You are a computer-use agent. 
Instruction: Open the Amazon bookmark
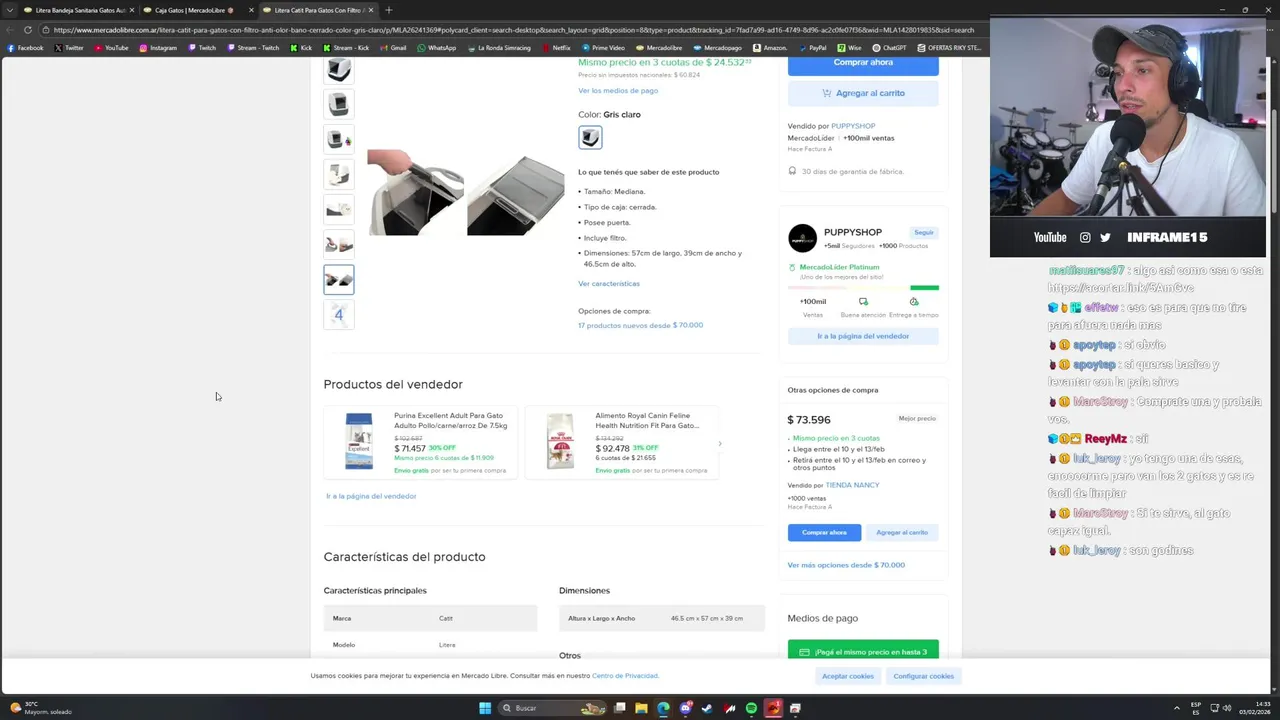coord(770,48)
